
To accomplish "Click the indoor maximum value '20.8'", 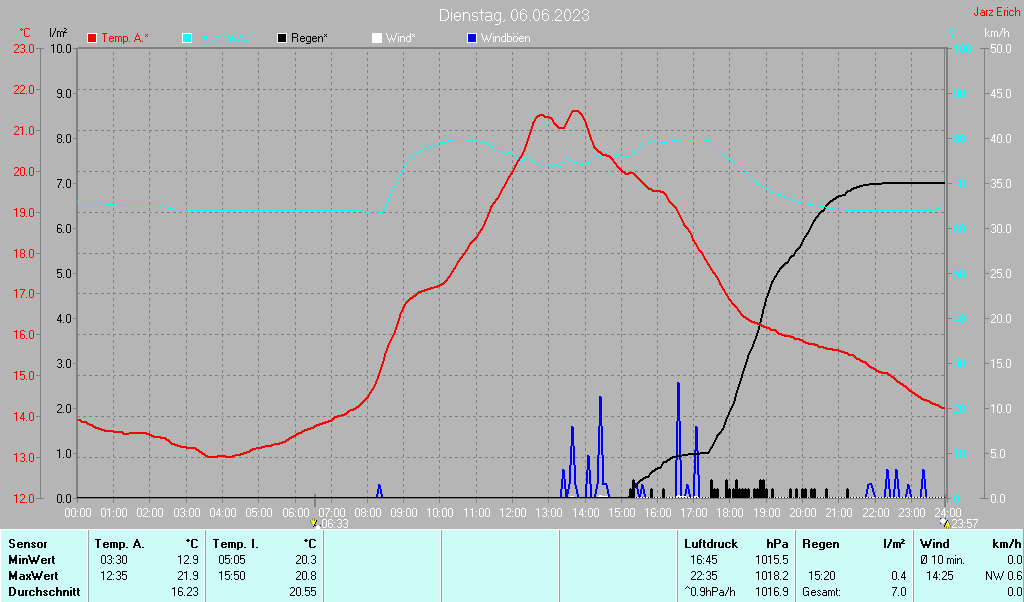I will pyautogui.click(x=306, y=577).
